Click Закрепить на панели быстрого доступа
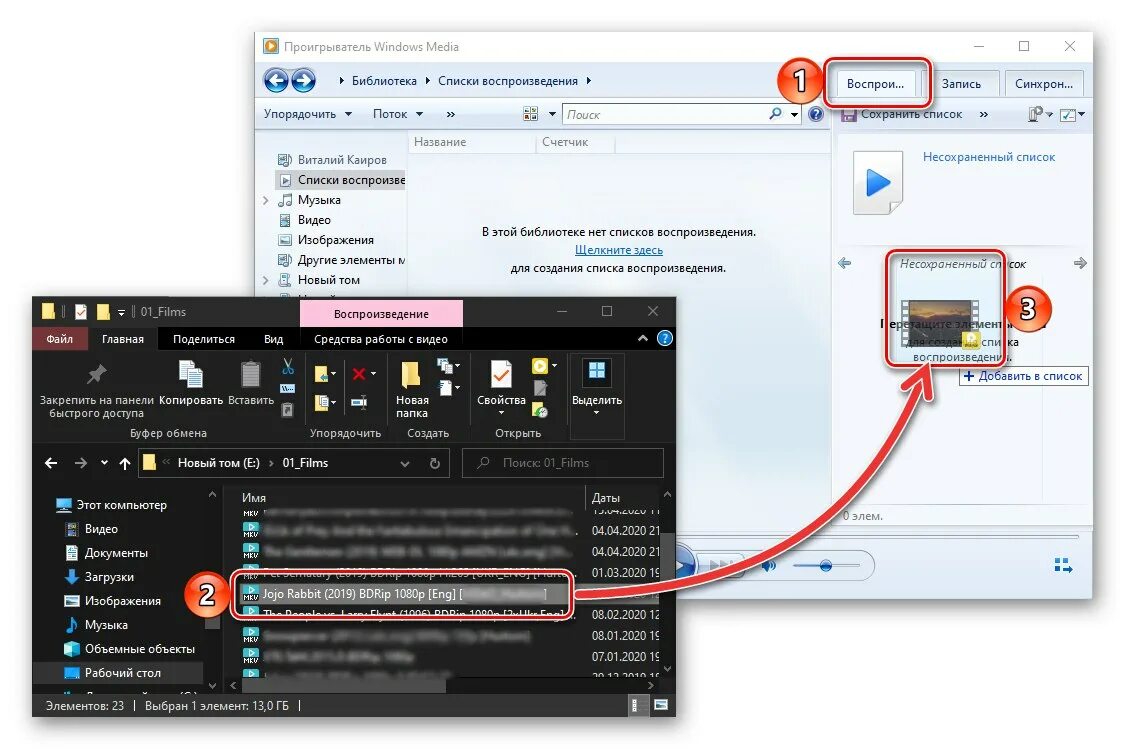Image resolution: width=1125 pixels, height=749 pixels. click(97, 391)
